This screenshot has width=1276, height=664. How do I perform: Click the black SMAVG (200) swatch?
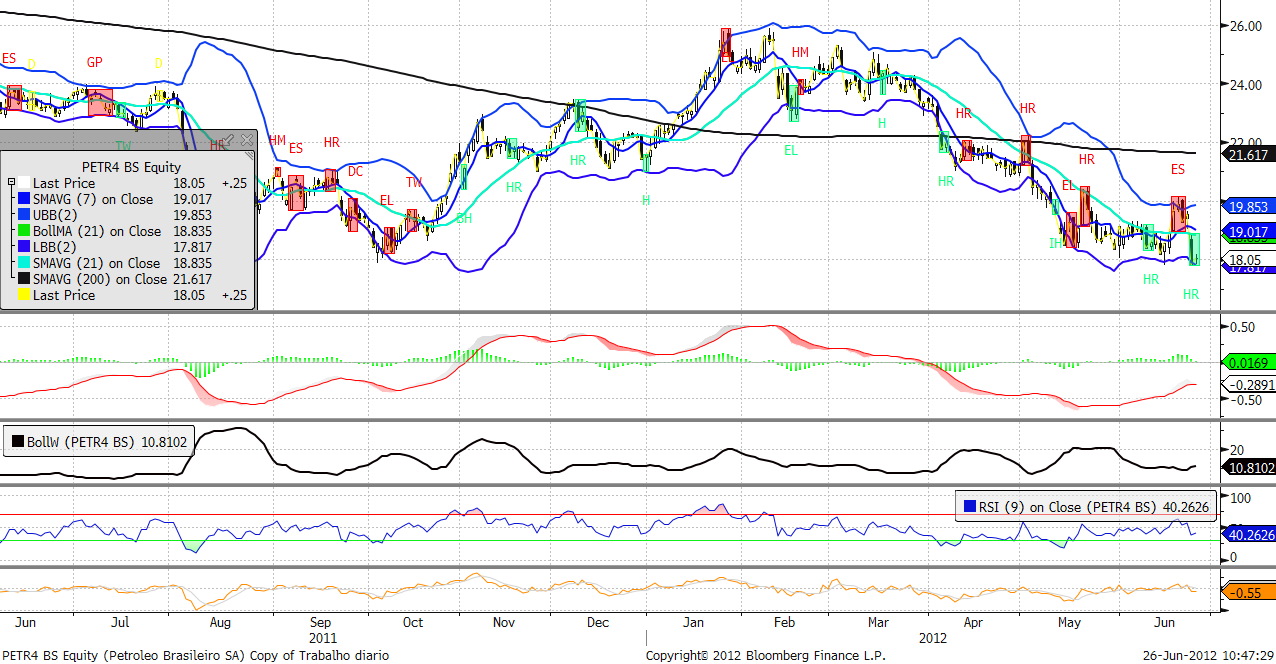click(24, 279)
